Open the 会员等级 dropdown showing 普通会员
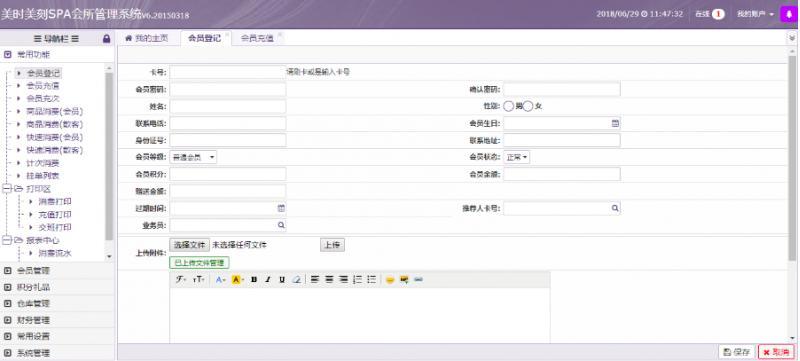 click(x=193, y=158)
